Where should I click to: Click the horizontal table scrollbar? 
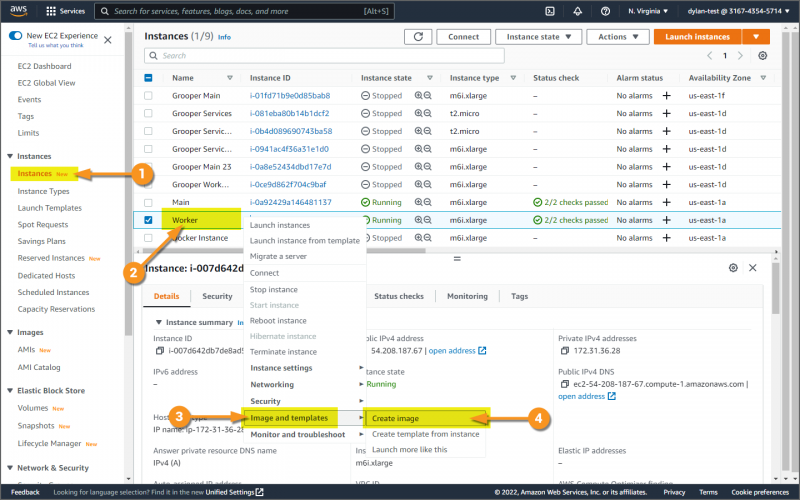click(x=284, y=251)
